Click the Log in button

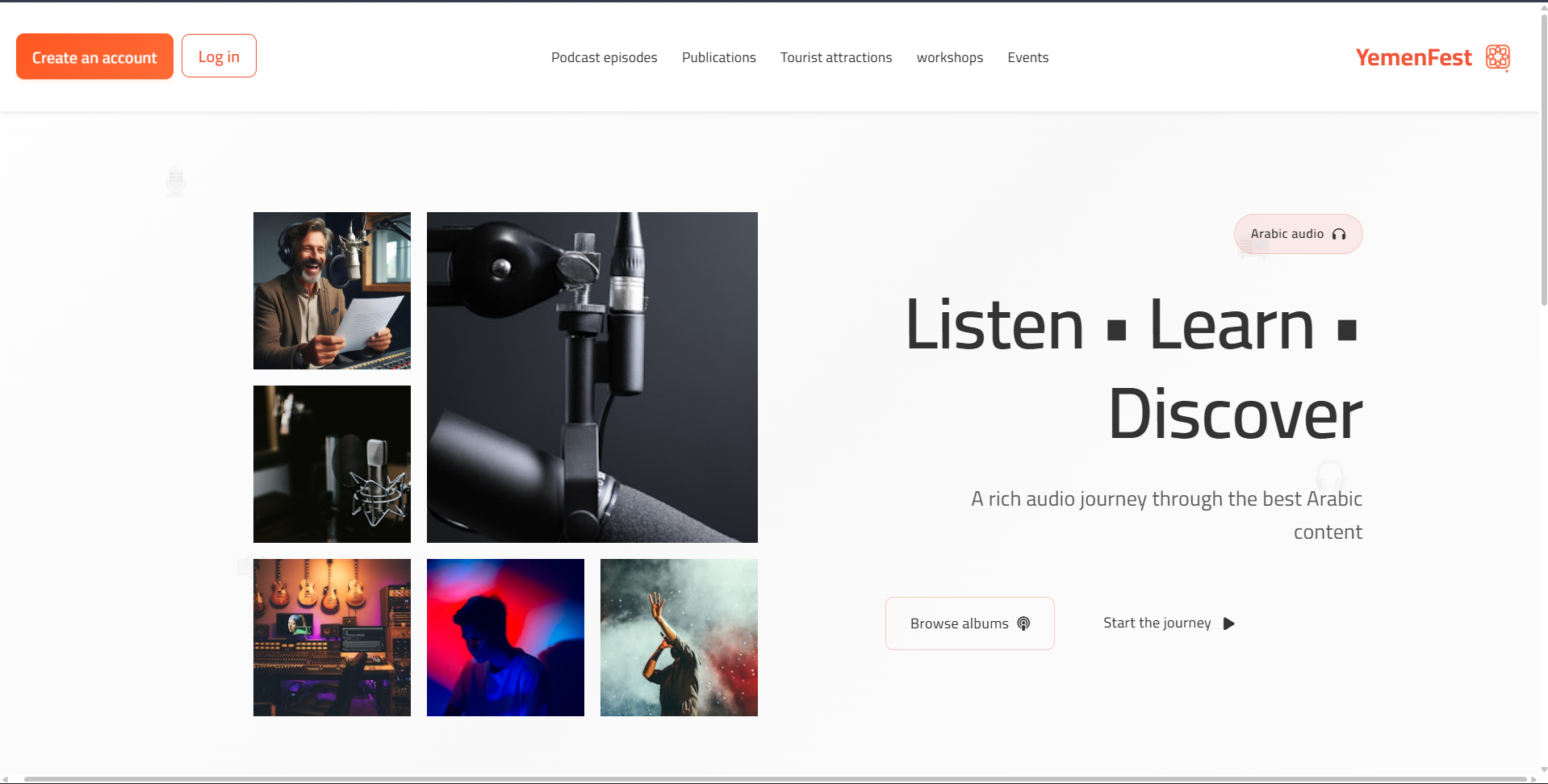[x=219, y=56]
